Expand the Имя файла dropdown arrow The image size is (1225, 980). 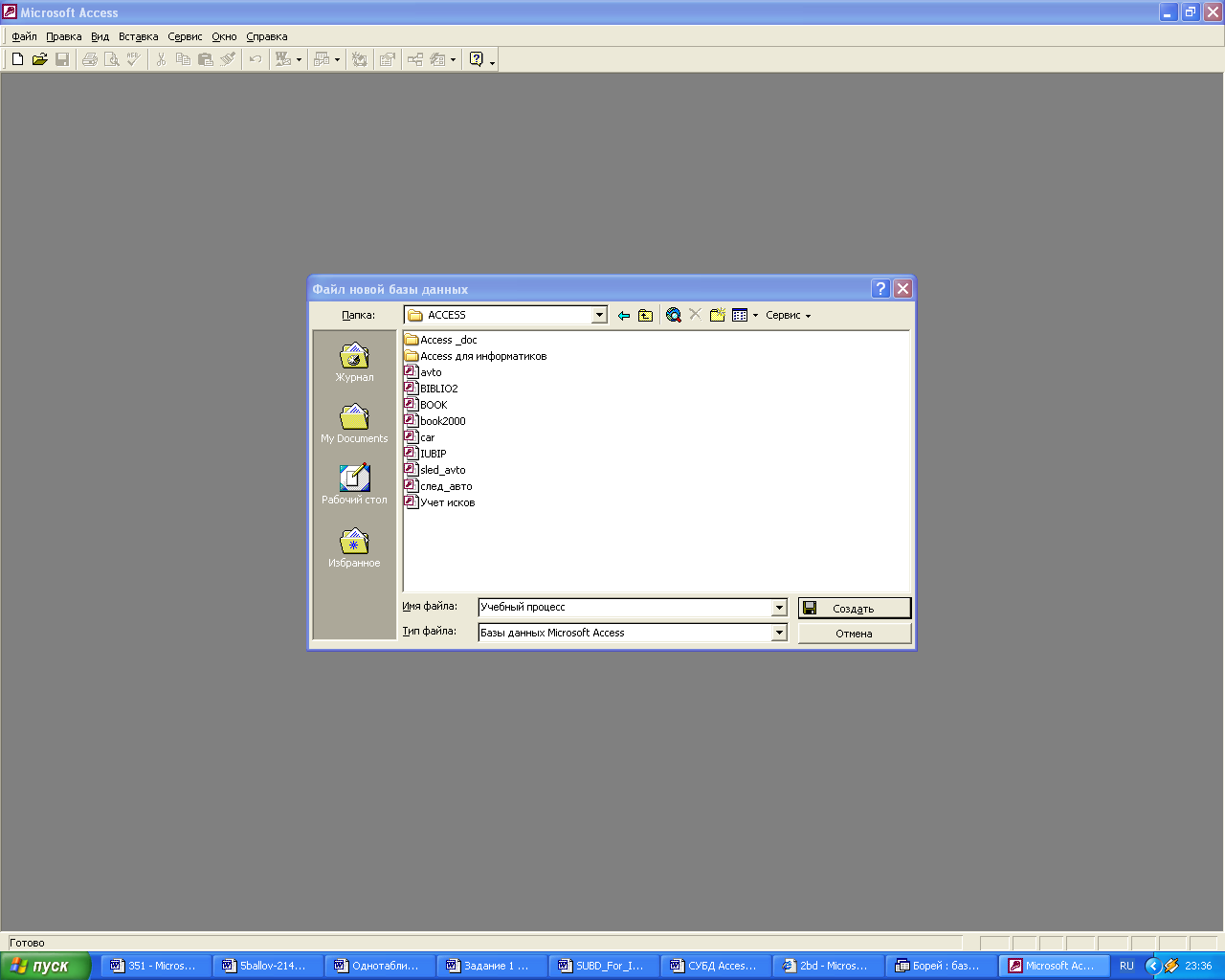click(x=779, y=608)
